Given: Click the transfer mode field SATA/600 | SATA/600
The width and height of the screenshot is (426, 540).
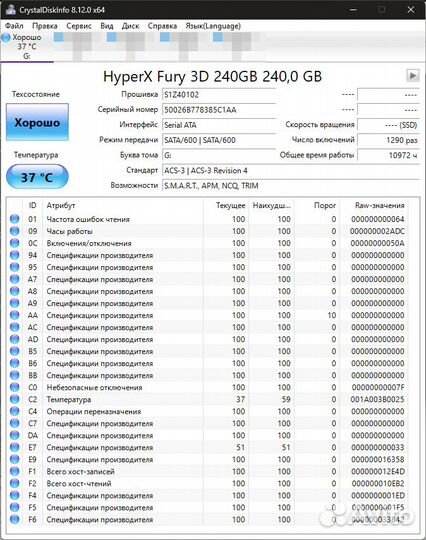Looking at the screenshot, I should 219,140.
